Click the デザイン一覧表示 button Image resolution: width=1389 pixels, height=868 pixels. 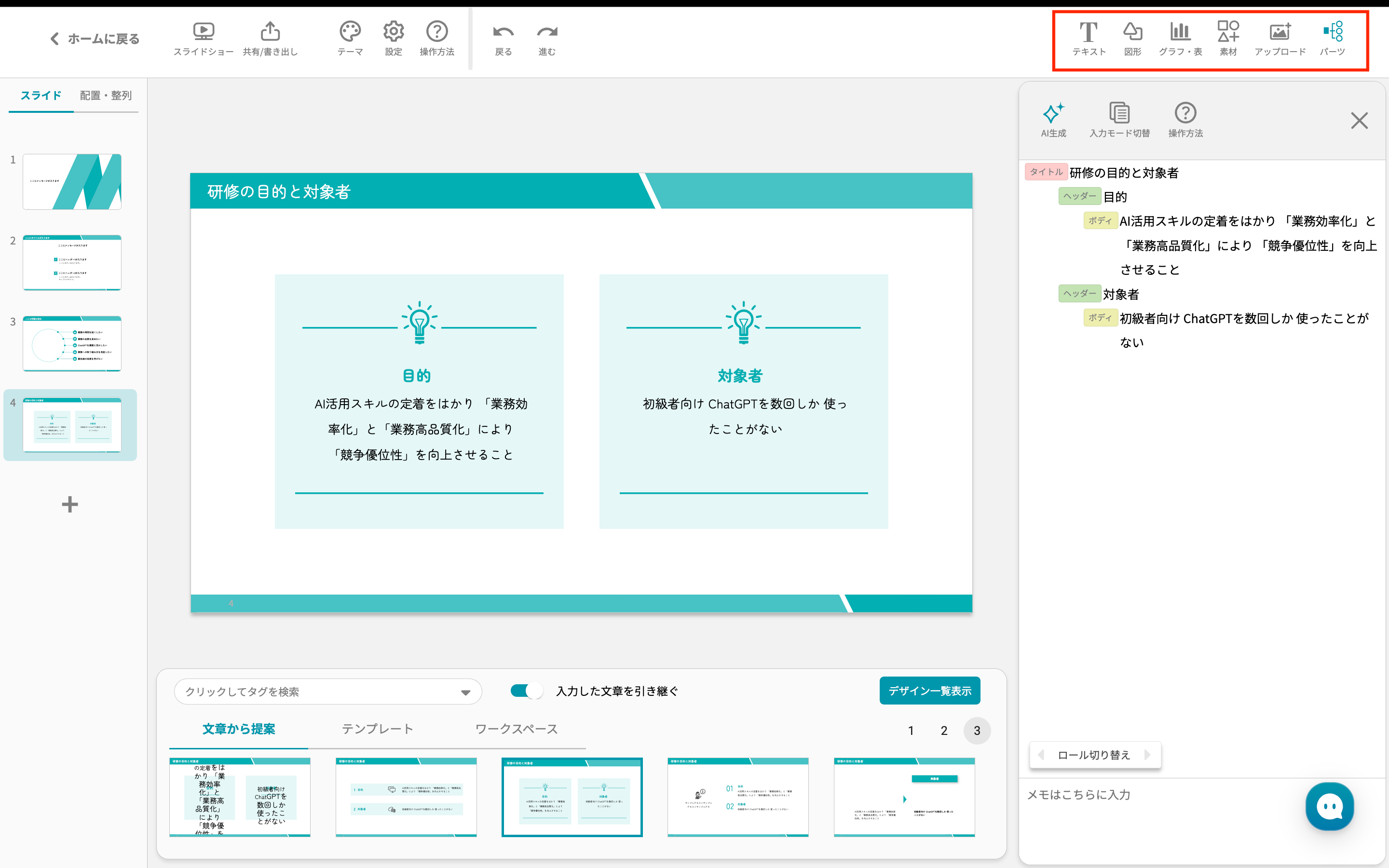(x=929, y=691)
